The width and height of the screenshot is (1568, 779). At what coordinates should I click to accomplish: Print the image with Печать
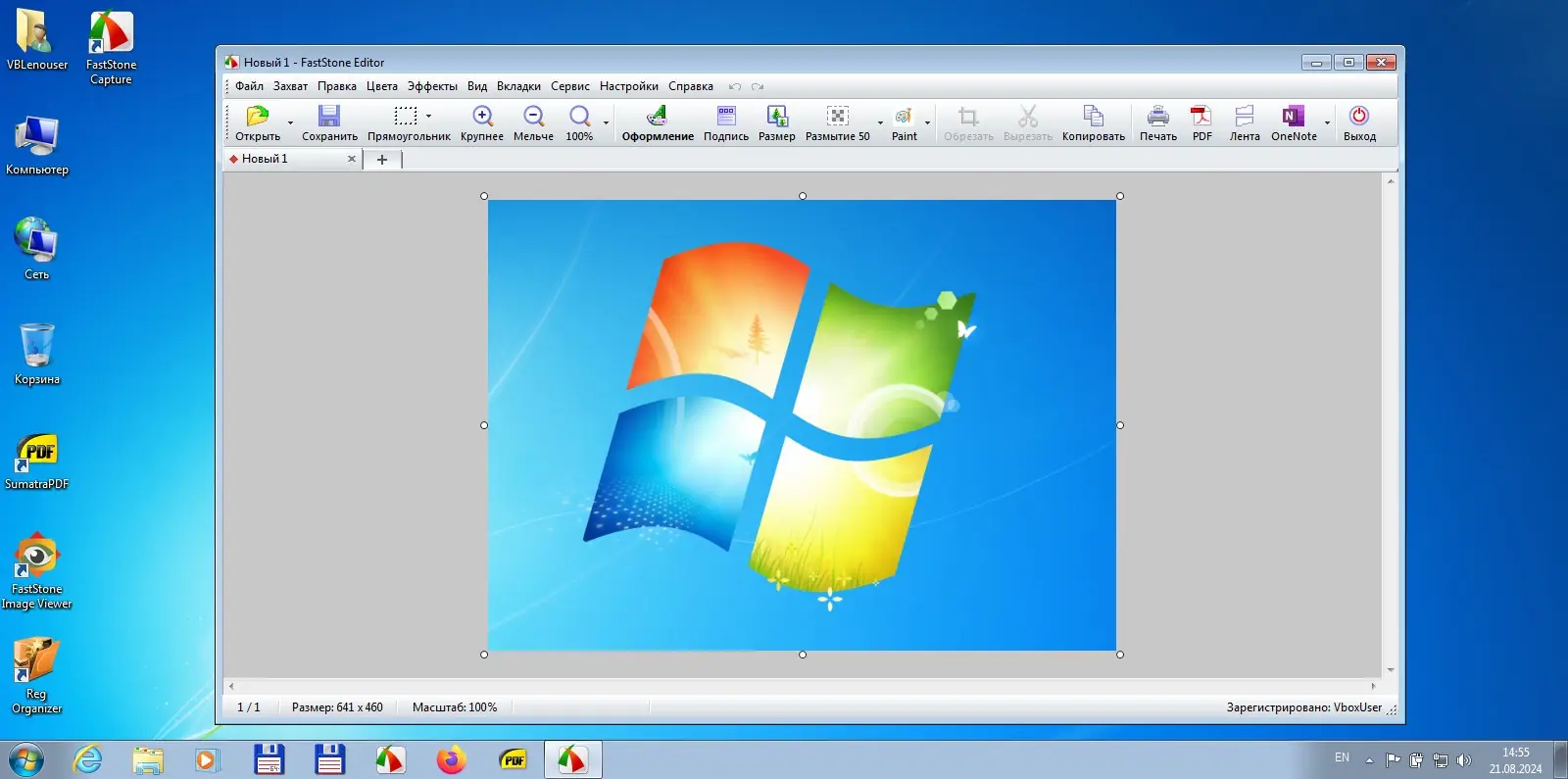click(x=1158, y=117)
